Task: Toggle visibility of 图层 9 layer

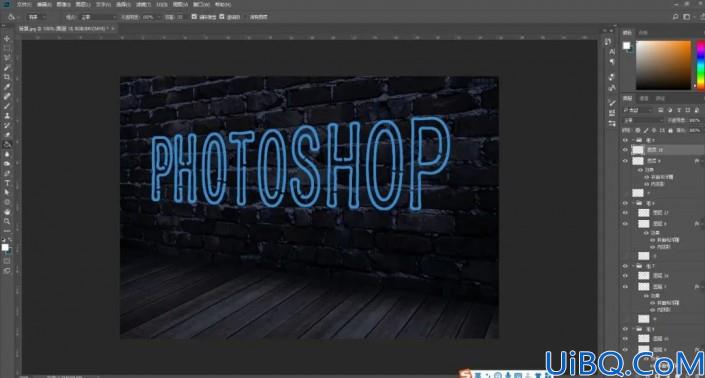Action: pos(625,160)
